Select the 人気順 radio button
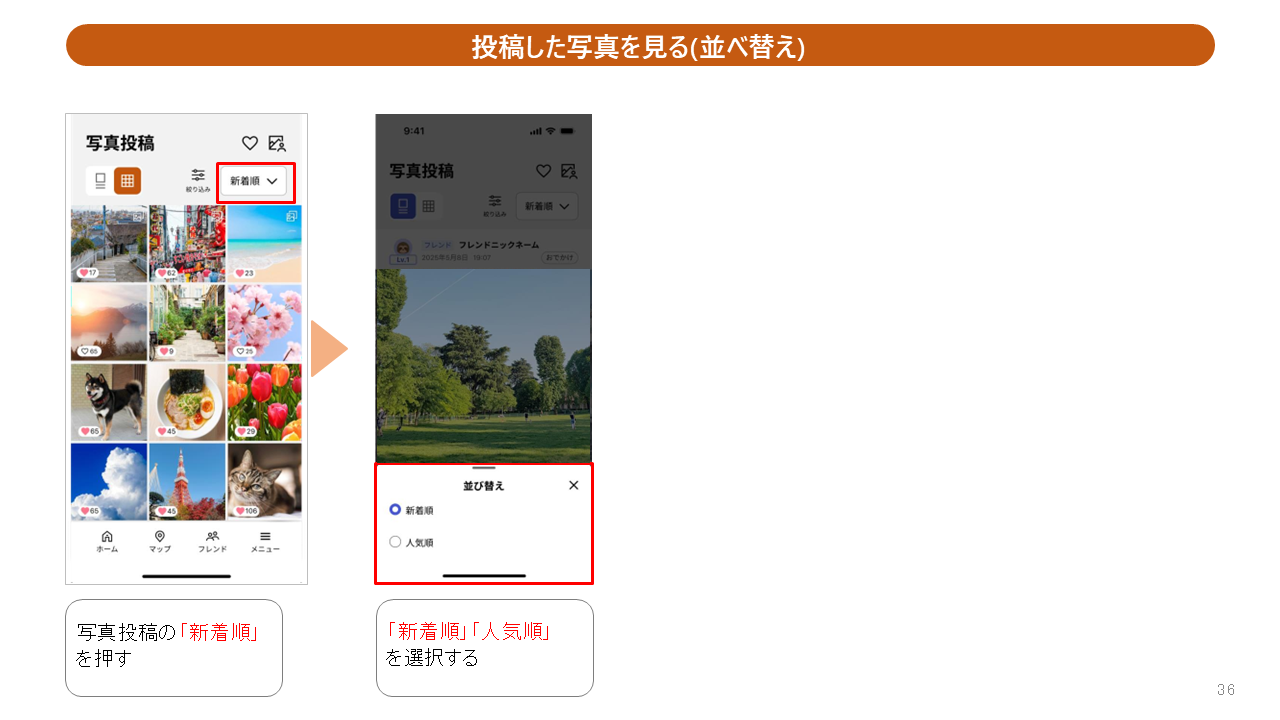1280x720 pixels. click(x=395, y=542)
